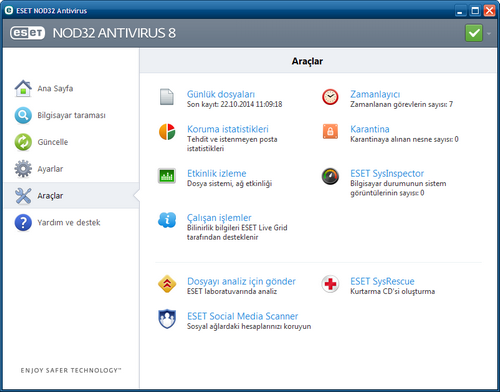Viewport: 500px width, 392px height.
Task: Open Bilgisayar taraması section
Action: pos(71,115)
